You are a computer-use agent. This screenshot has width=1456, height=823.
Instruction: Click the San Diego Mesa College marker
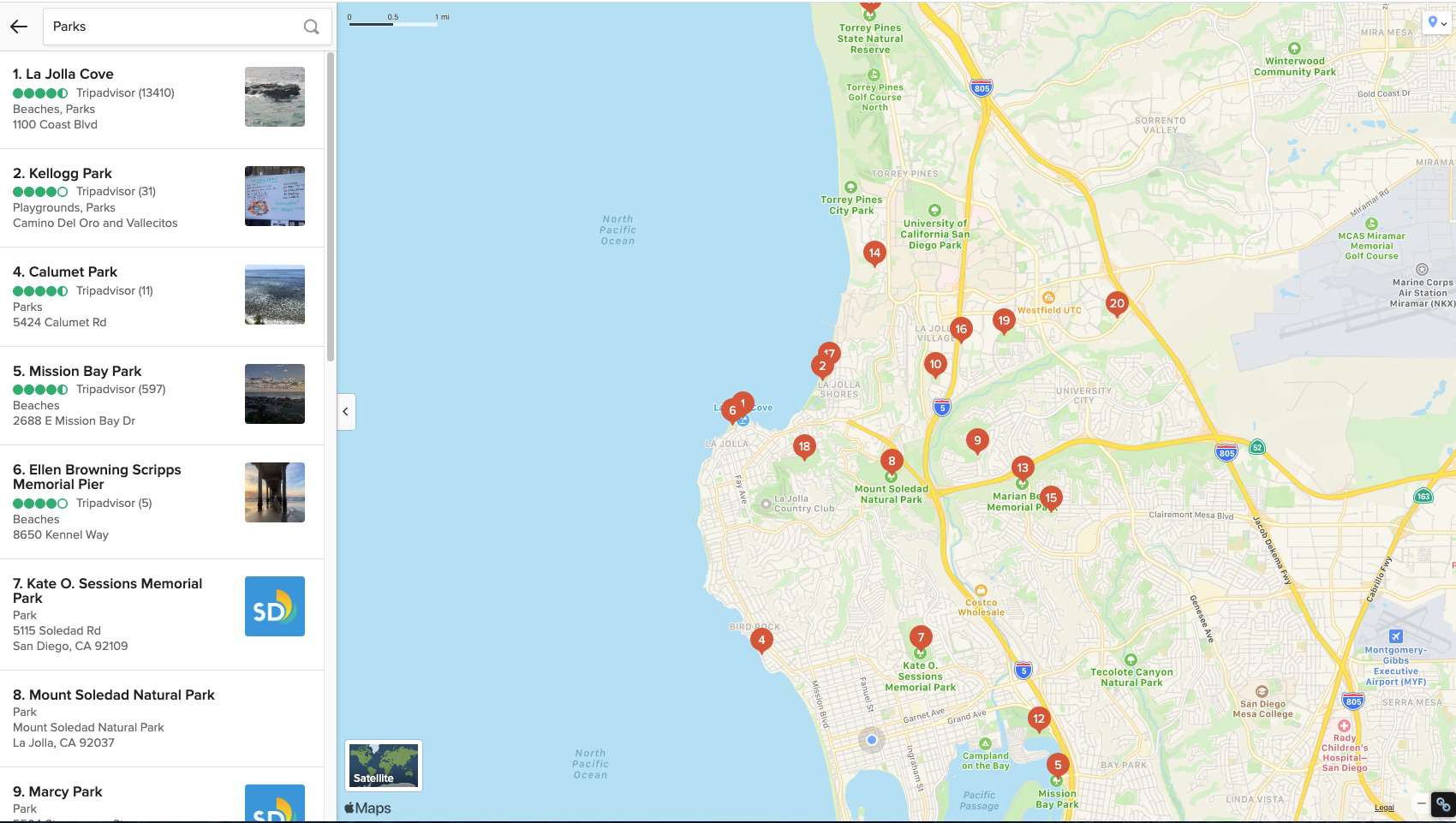[1262, 691]
